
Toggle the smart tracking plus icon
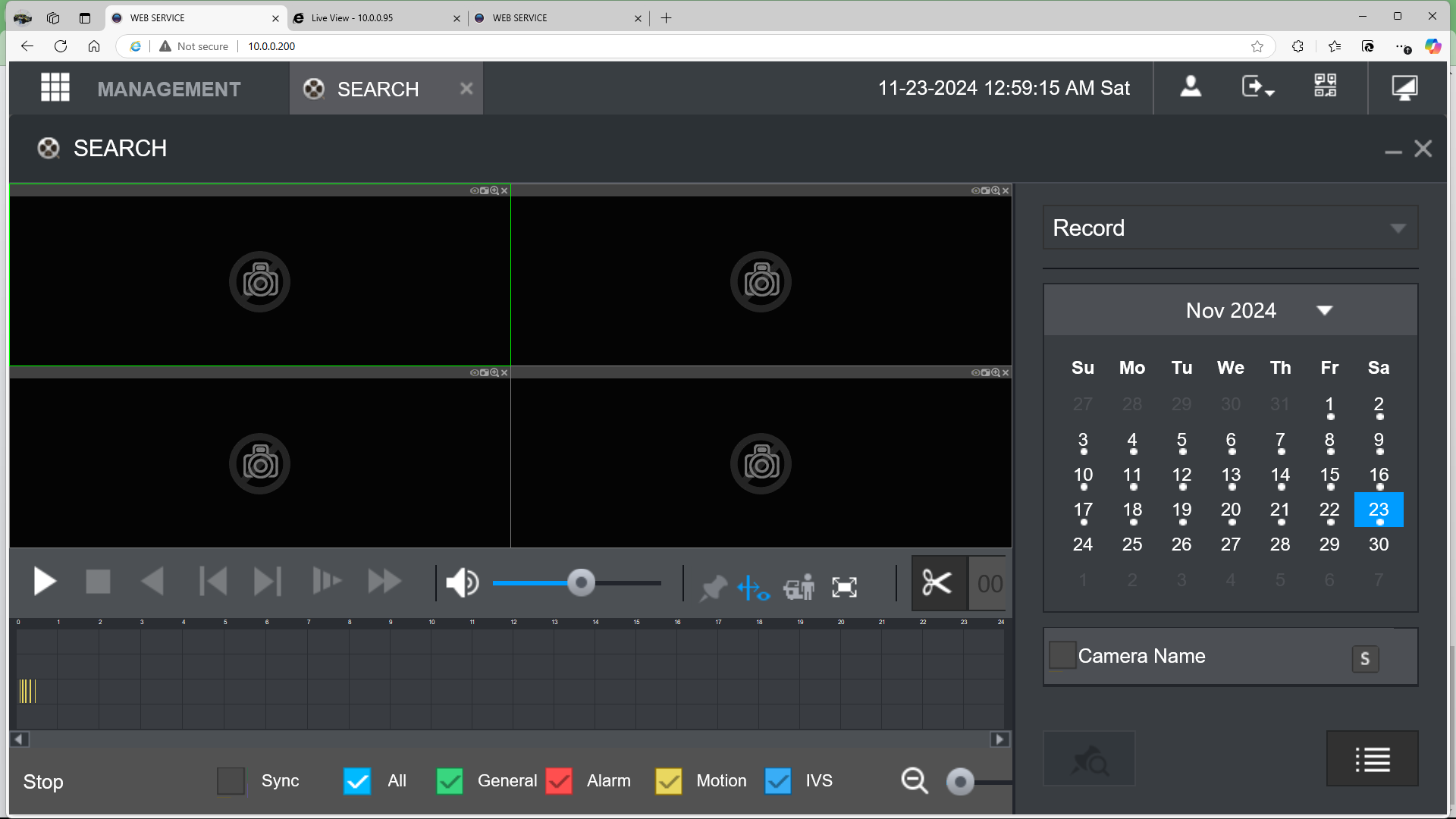tap(753, 588)
